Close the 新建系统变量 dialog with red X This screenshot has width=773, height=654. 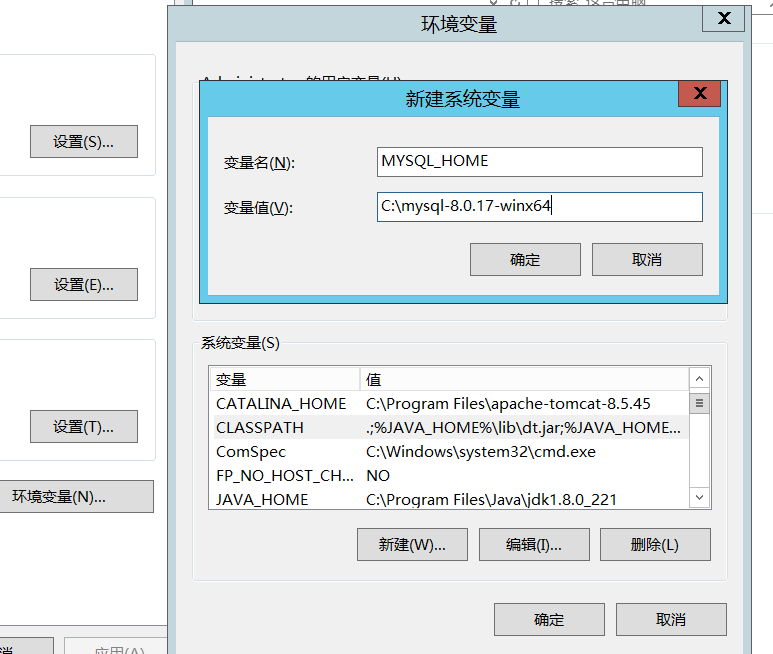pyautogui.click(x=700, y=93)
